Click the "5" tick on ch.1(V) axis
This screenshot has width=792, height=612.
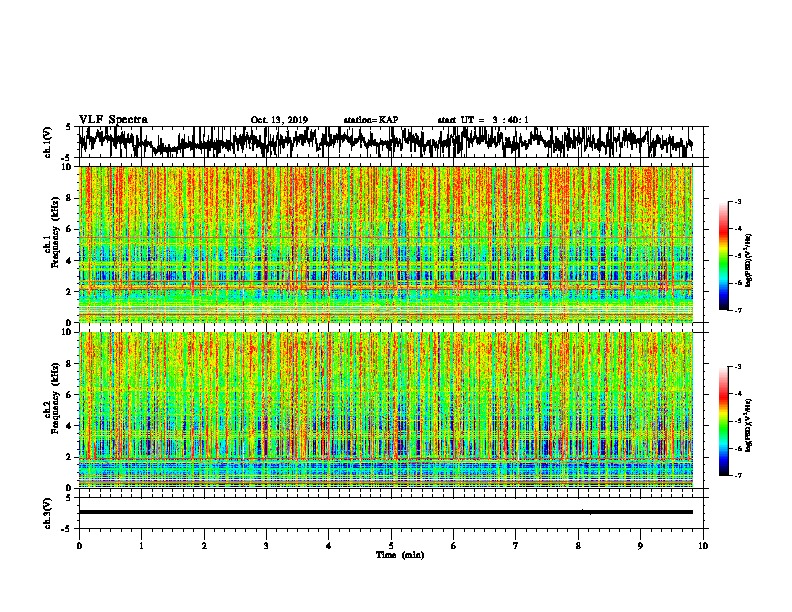tap(69, 127)
